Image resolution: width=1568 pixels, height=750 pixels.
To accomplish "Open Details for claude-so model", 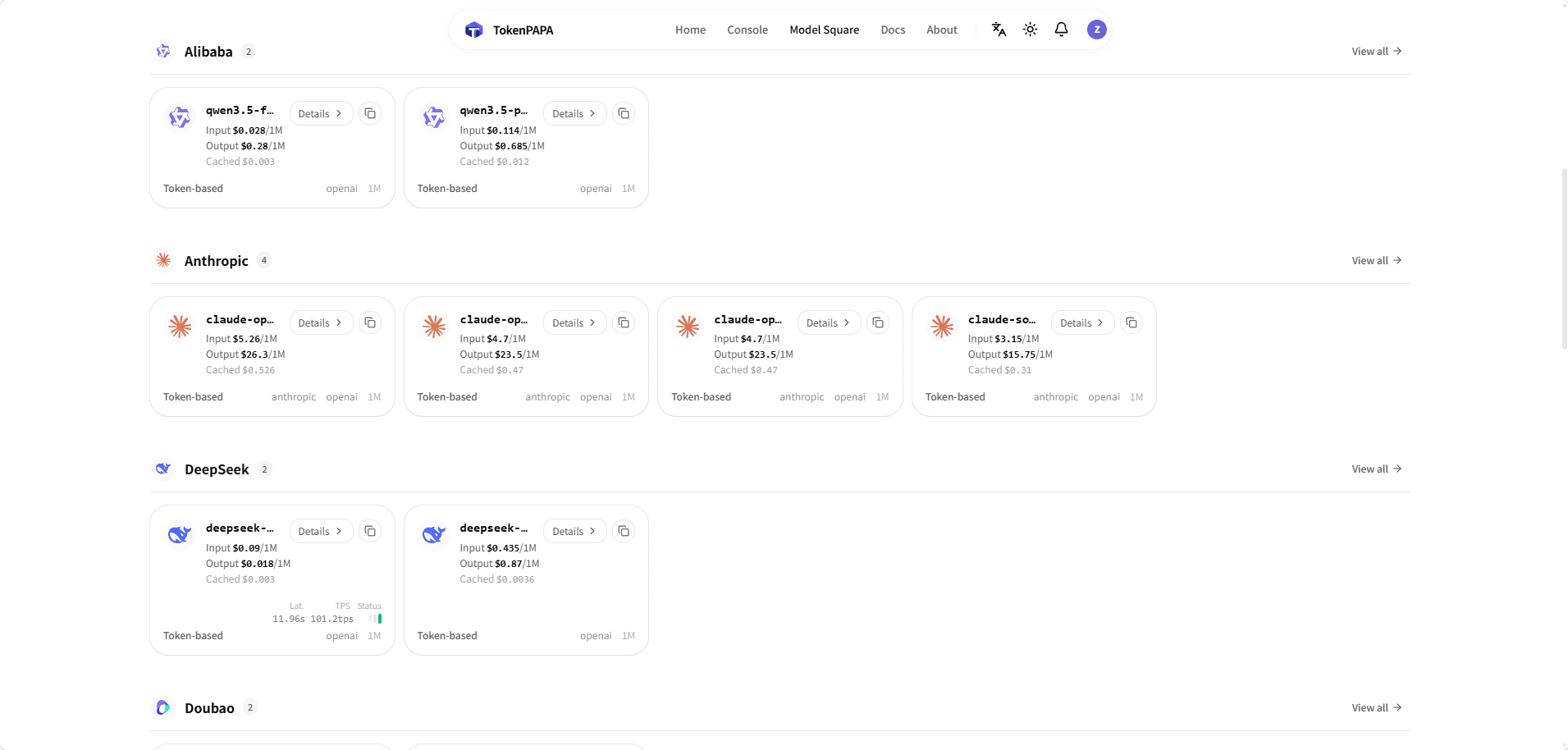I will click(1083, 322).
